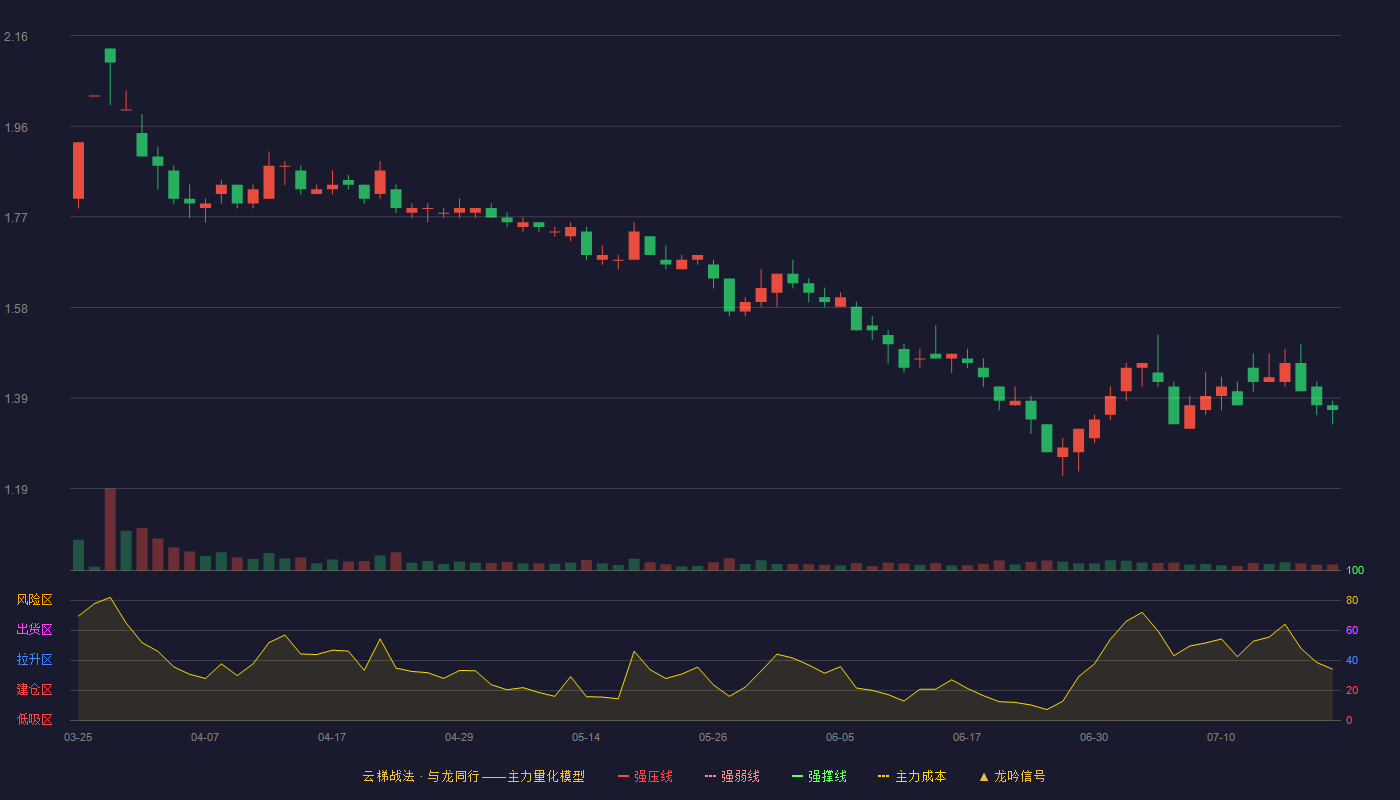Click the 1.19 price axis label
Viewport: 1400px width, 800px height.
click(x=16, y=490)
